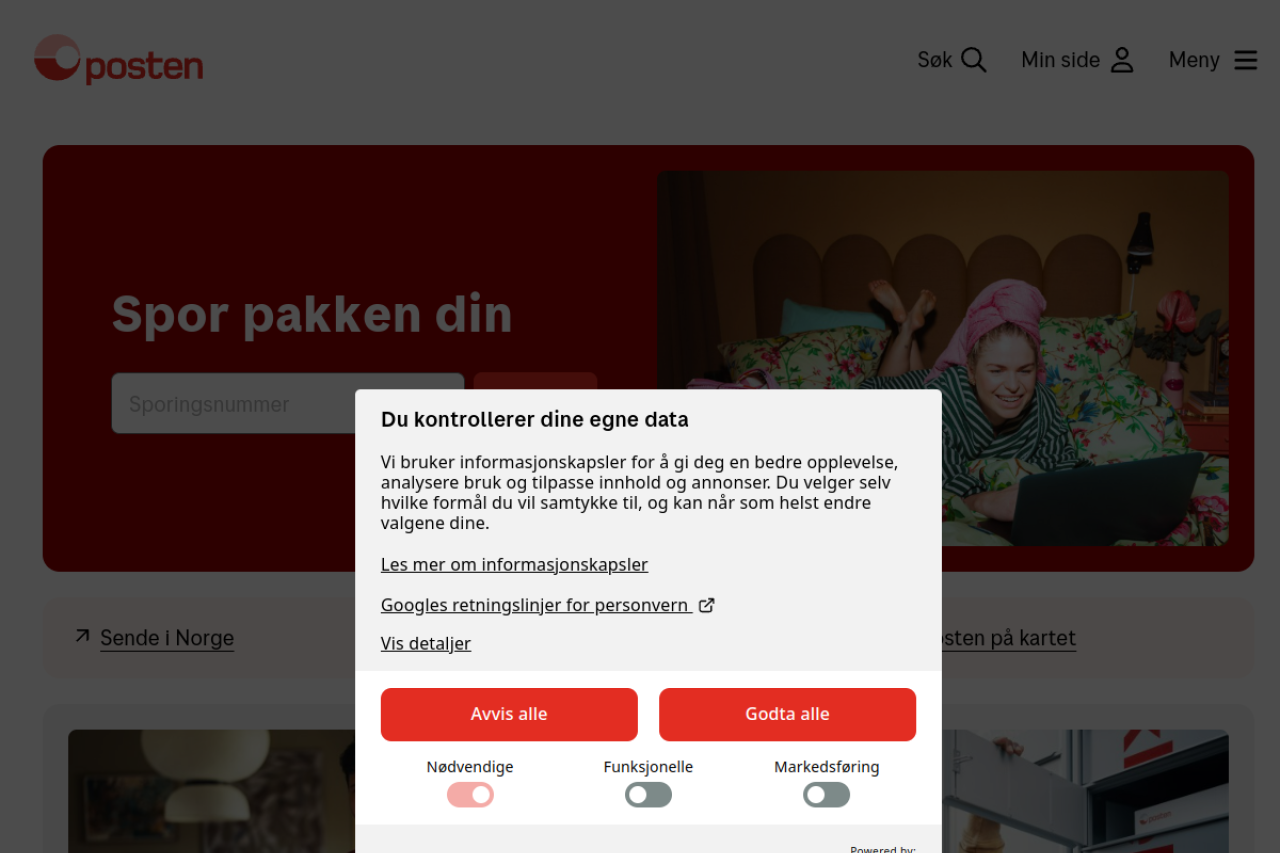The width and height of the screenshot is (1280, 853).
Task: Toggle the Nødvendige cookies switch
Action: click(470, 795)
